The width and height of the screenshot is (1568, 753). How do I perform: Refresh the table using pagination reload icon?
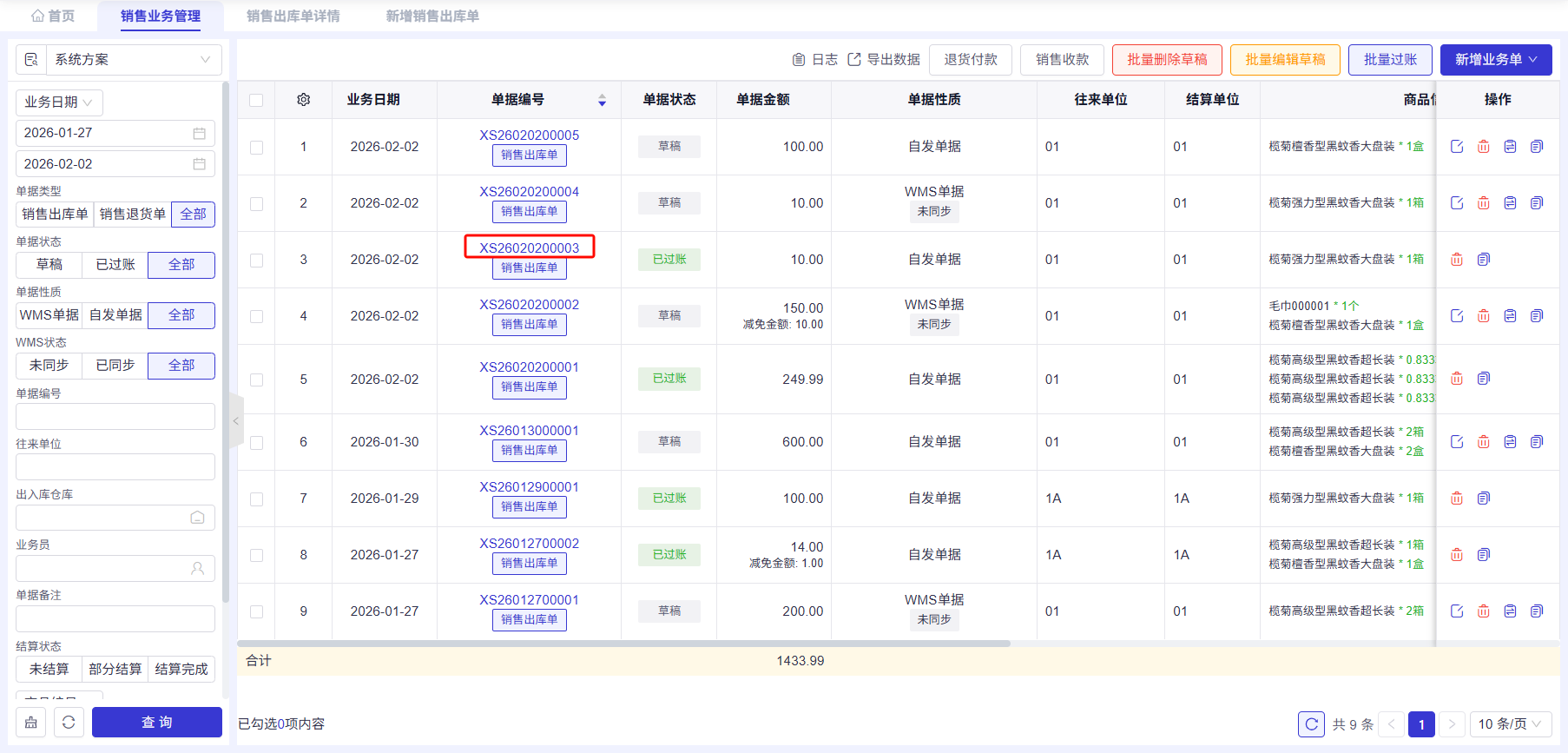(1311, 723)
